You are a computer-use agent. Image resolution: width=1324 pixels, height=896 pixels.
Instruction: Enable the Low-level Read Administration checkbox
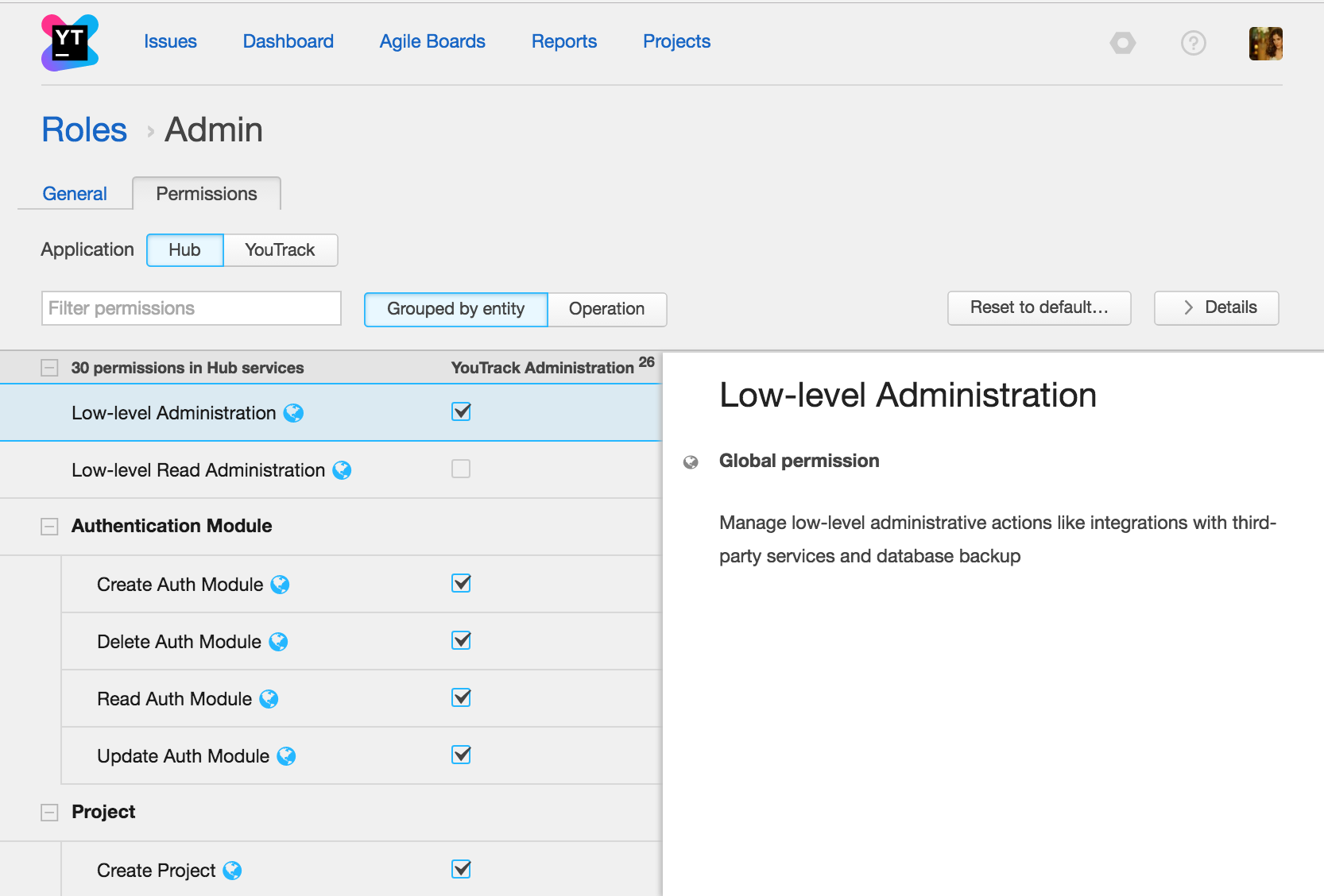[x=461, y=469]
